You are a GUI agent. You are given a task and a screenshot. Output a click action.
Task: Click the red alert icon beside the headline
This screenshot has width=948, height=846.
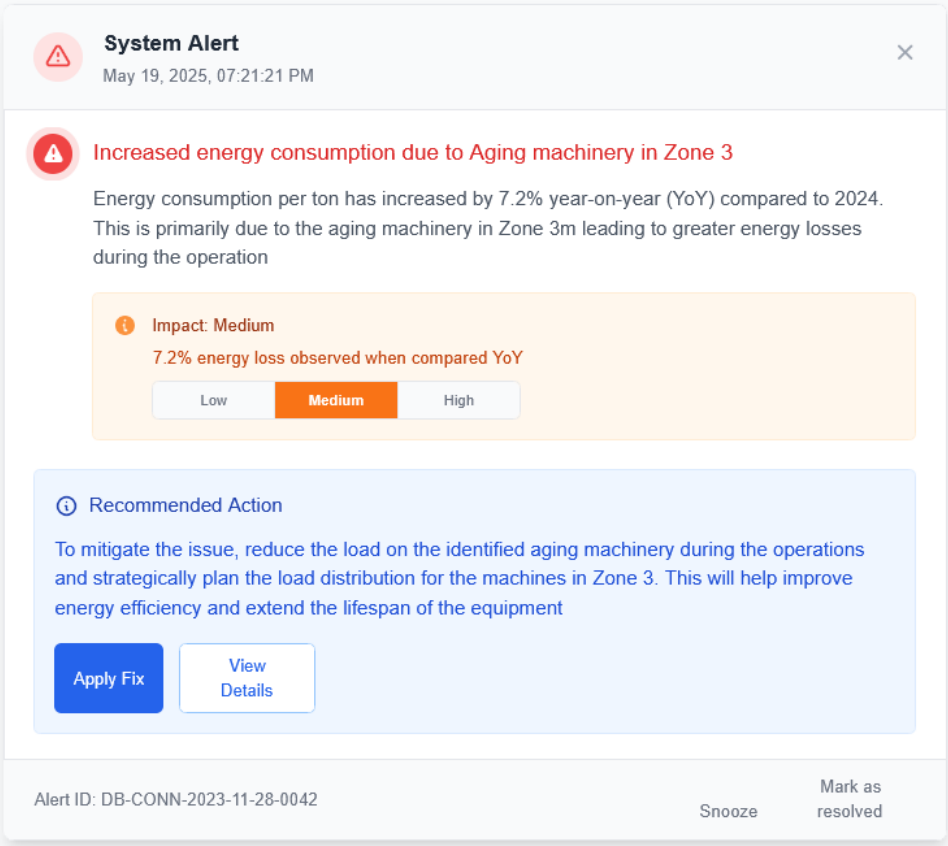click(53, 153)
